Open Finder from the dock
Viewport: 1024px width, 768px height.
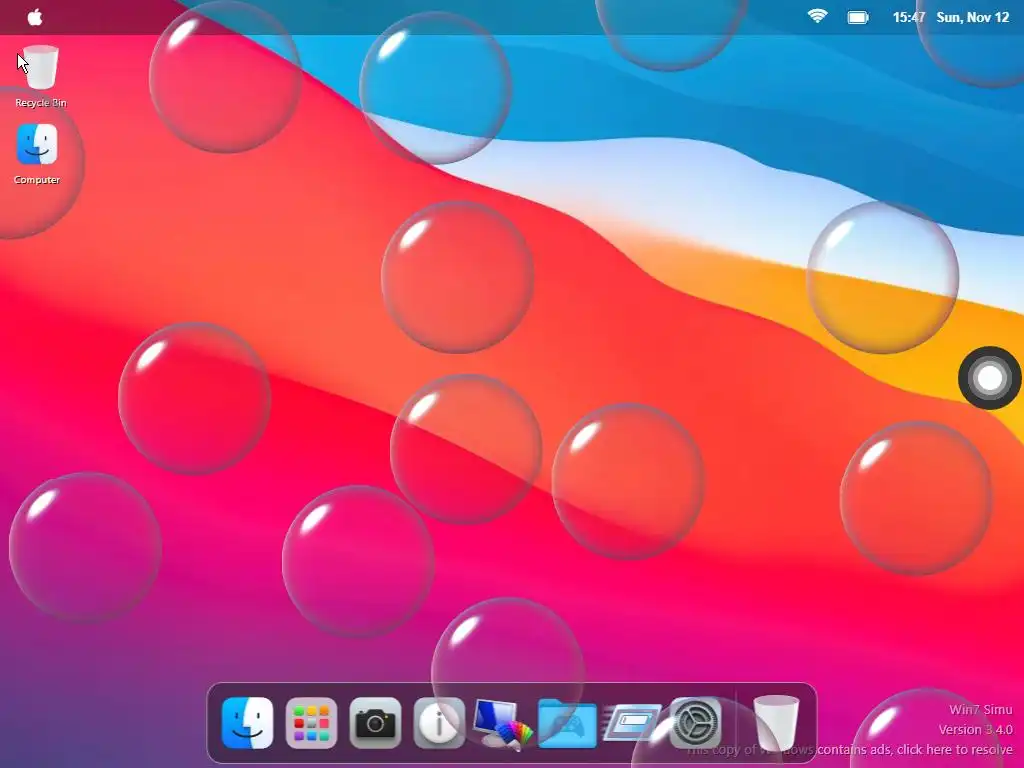pyautogui.click(x=248, y=723)
